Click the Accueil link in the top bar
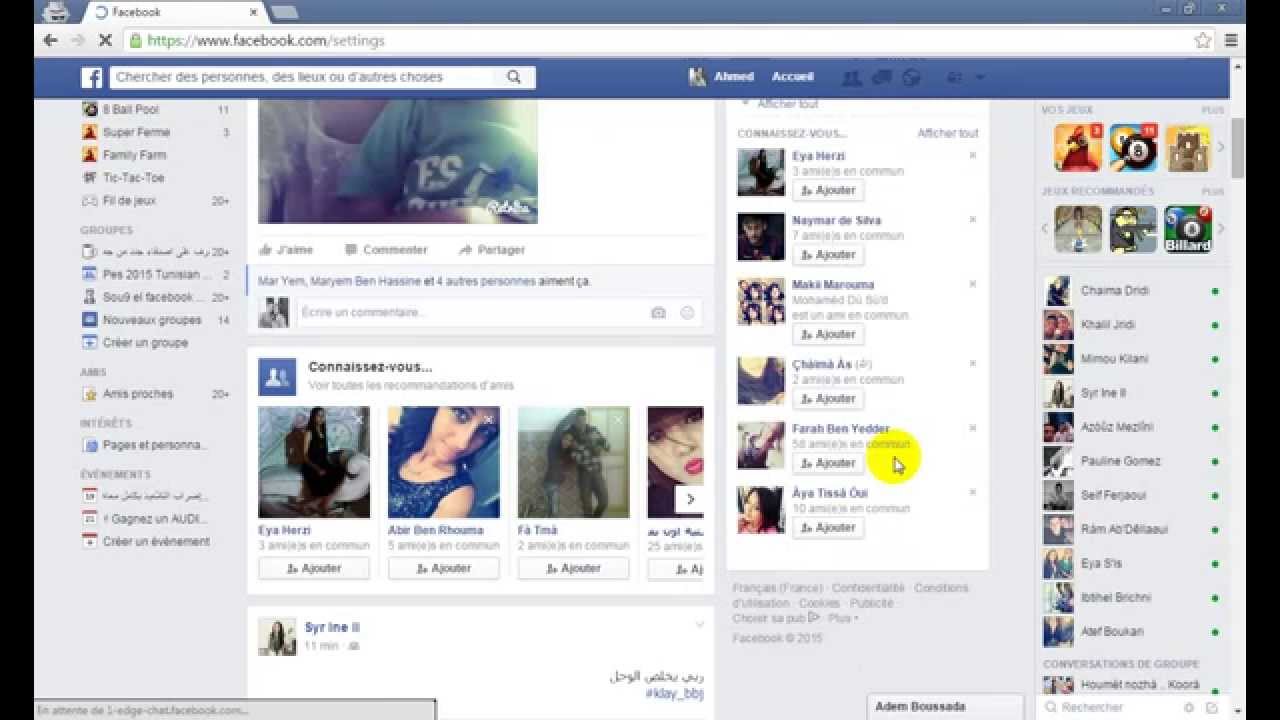 coord(793,77)
